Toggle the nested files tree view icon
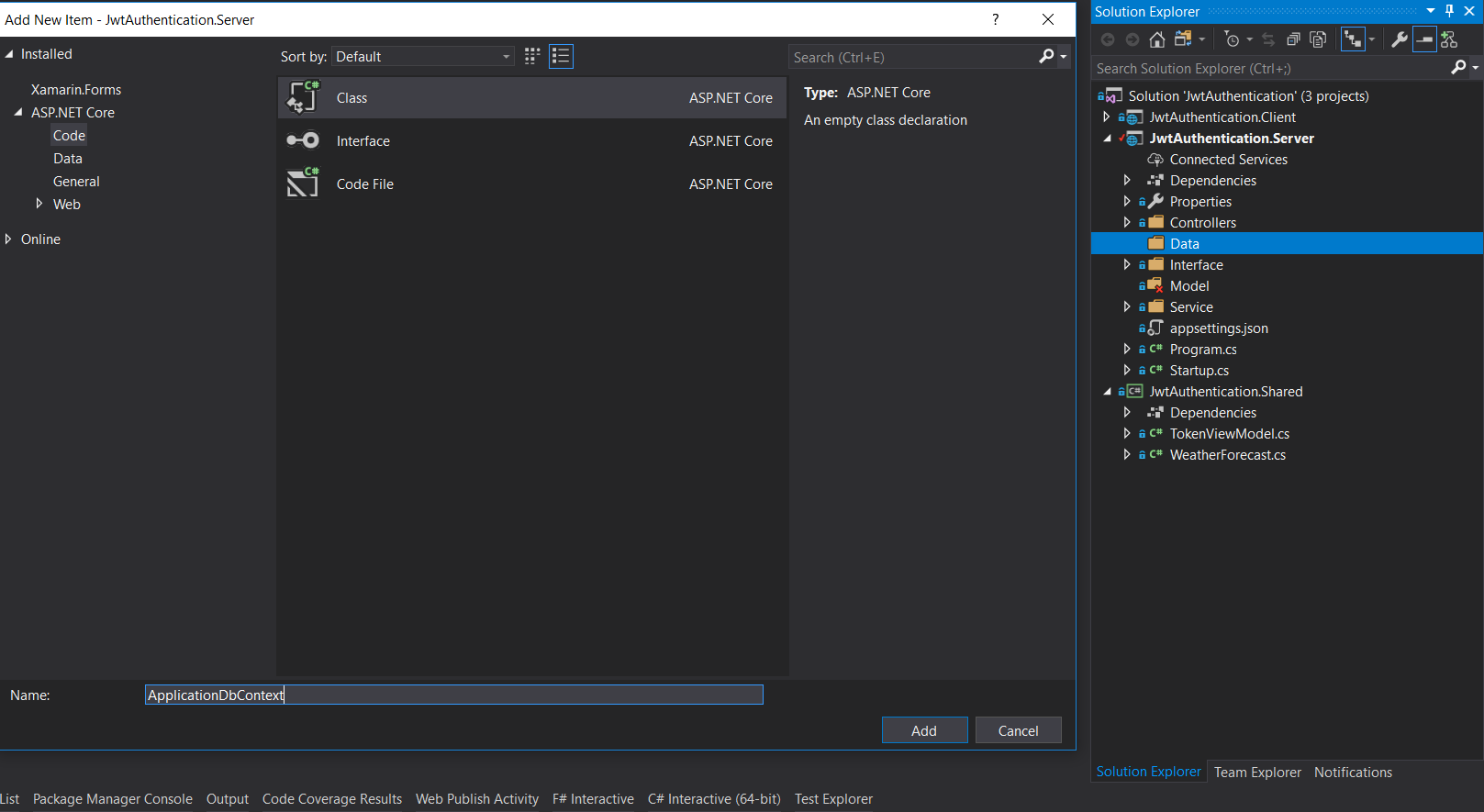The image size is (1484, 812). pyautogui.click(x=1353, y=39)
